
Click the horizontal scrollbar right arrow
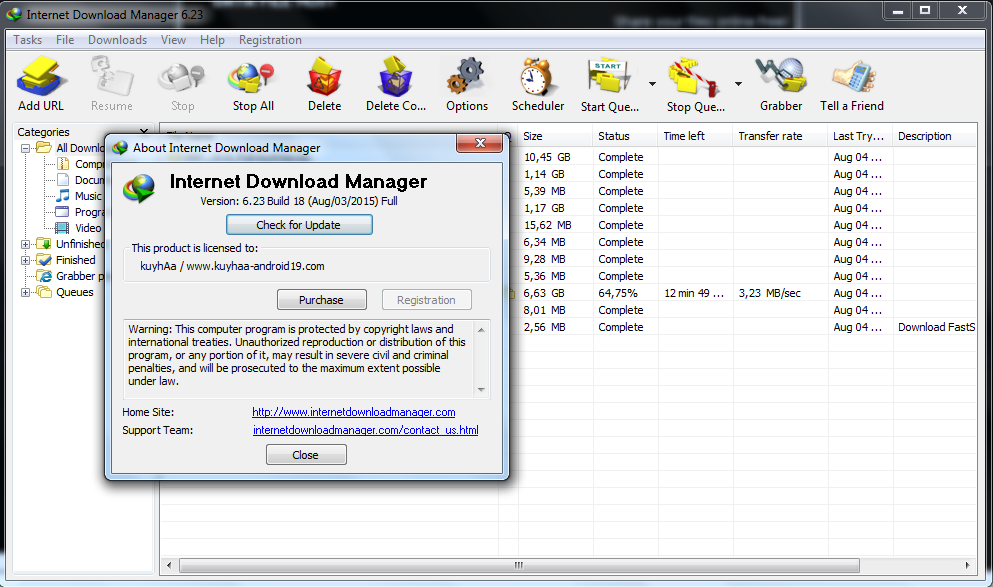point(967,565)
